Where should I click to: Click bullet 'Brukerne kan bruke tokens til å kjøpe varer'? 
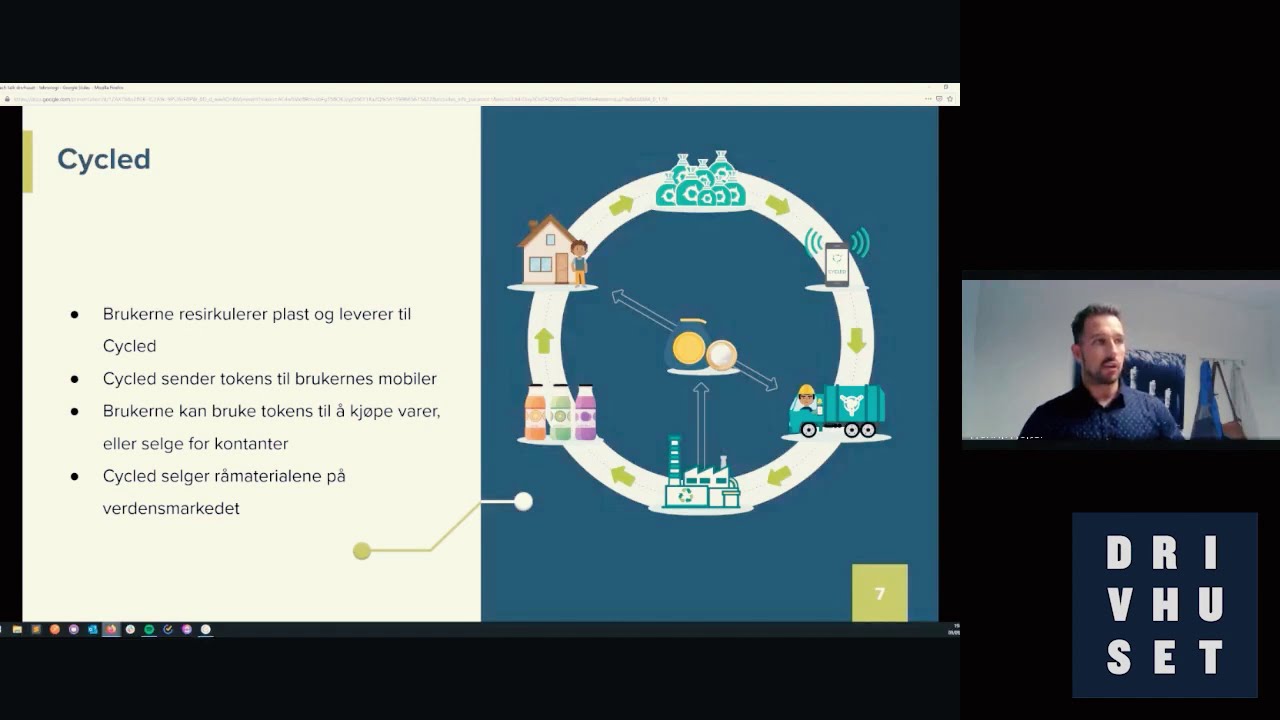pos(271,411)
